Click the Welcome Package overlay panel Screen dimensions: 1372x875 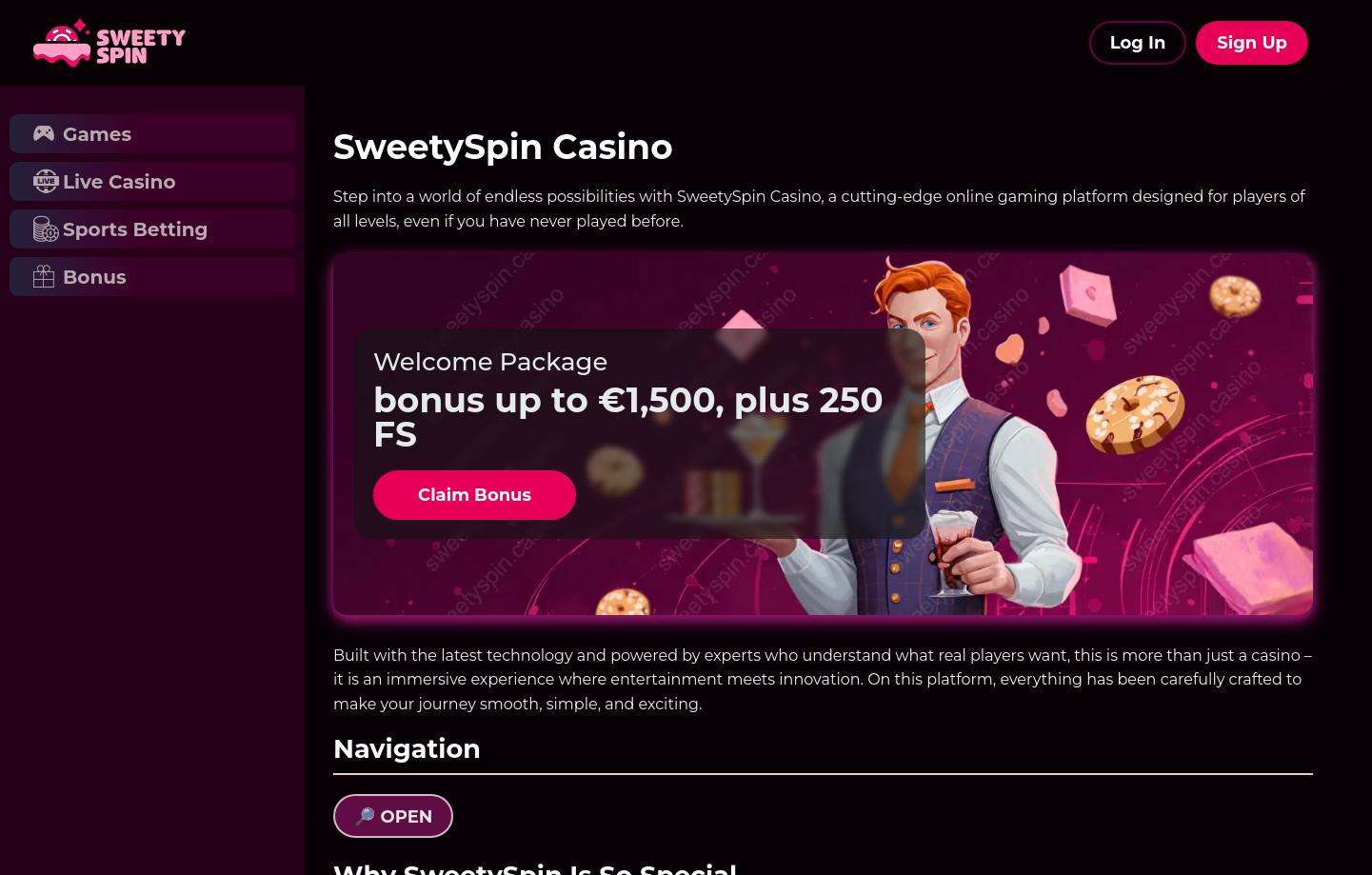tap(639, 431)
